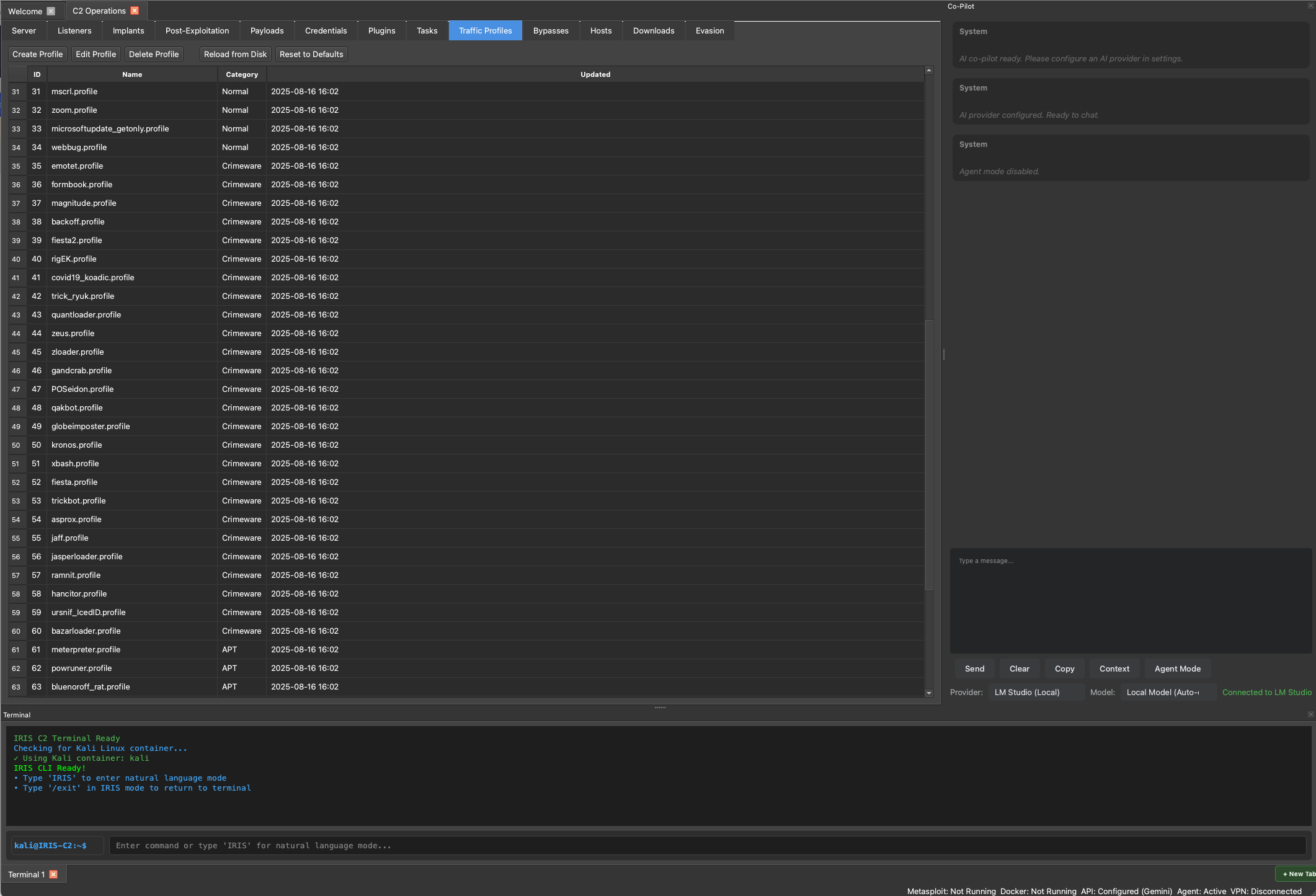The height and width of the screenshot is (896, 1316).
Task: Close the Terminal dock panel via its X icon
Action: pos(1311,714)
